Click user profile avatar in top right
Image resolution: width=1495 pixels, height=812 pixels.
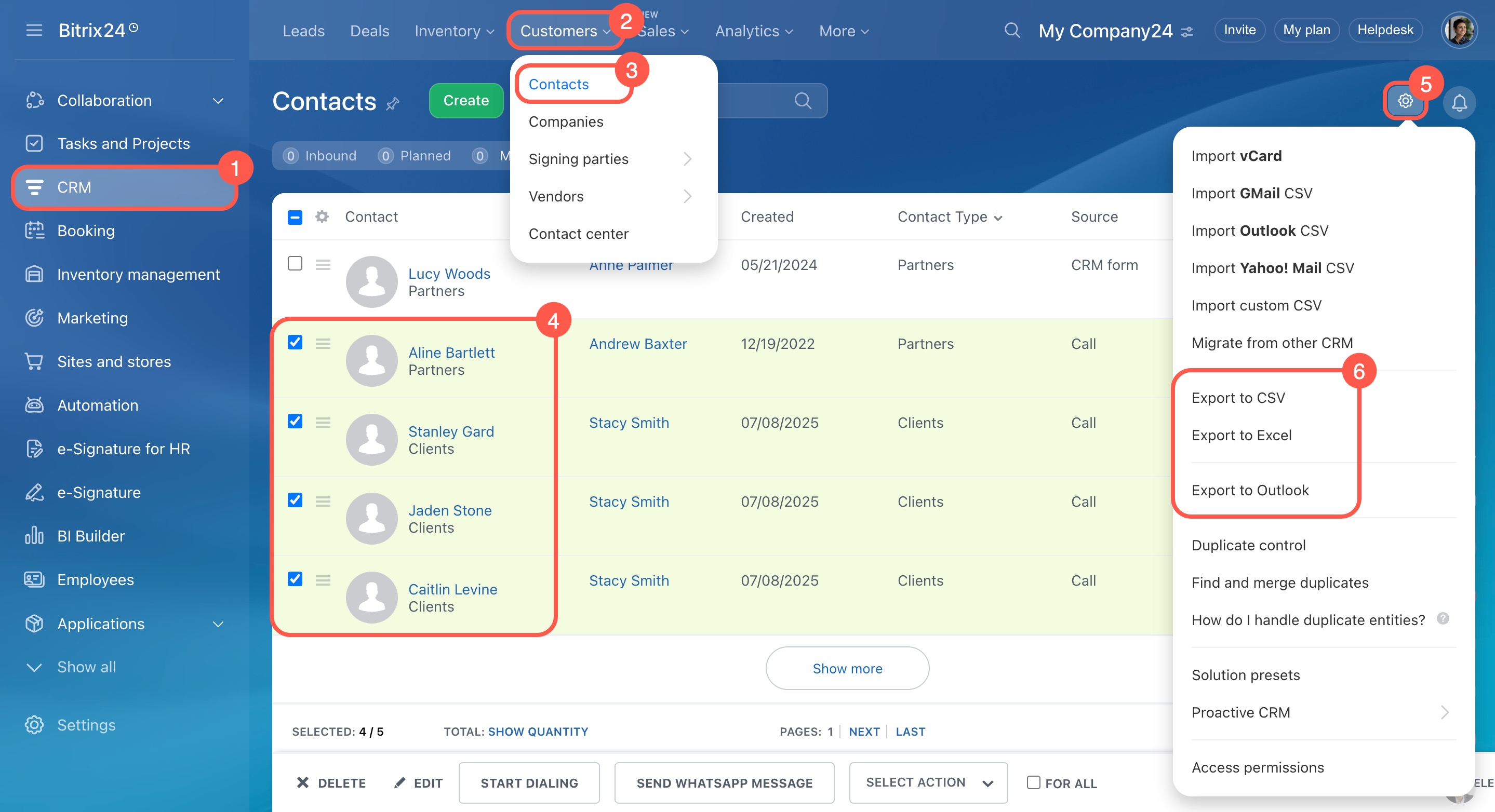(x=1459, y=30)
